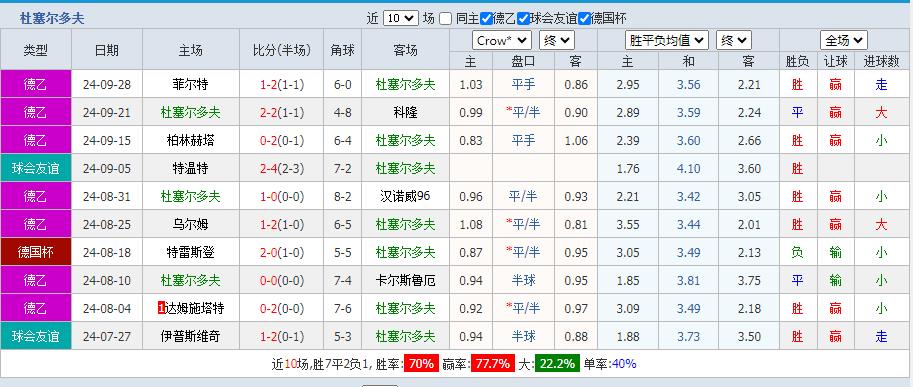Viewport: 913px width, 387px height.
Task: Click the 让球 column header
Action: 836,61
